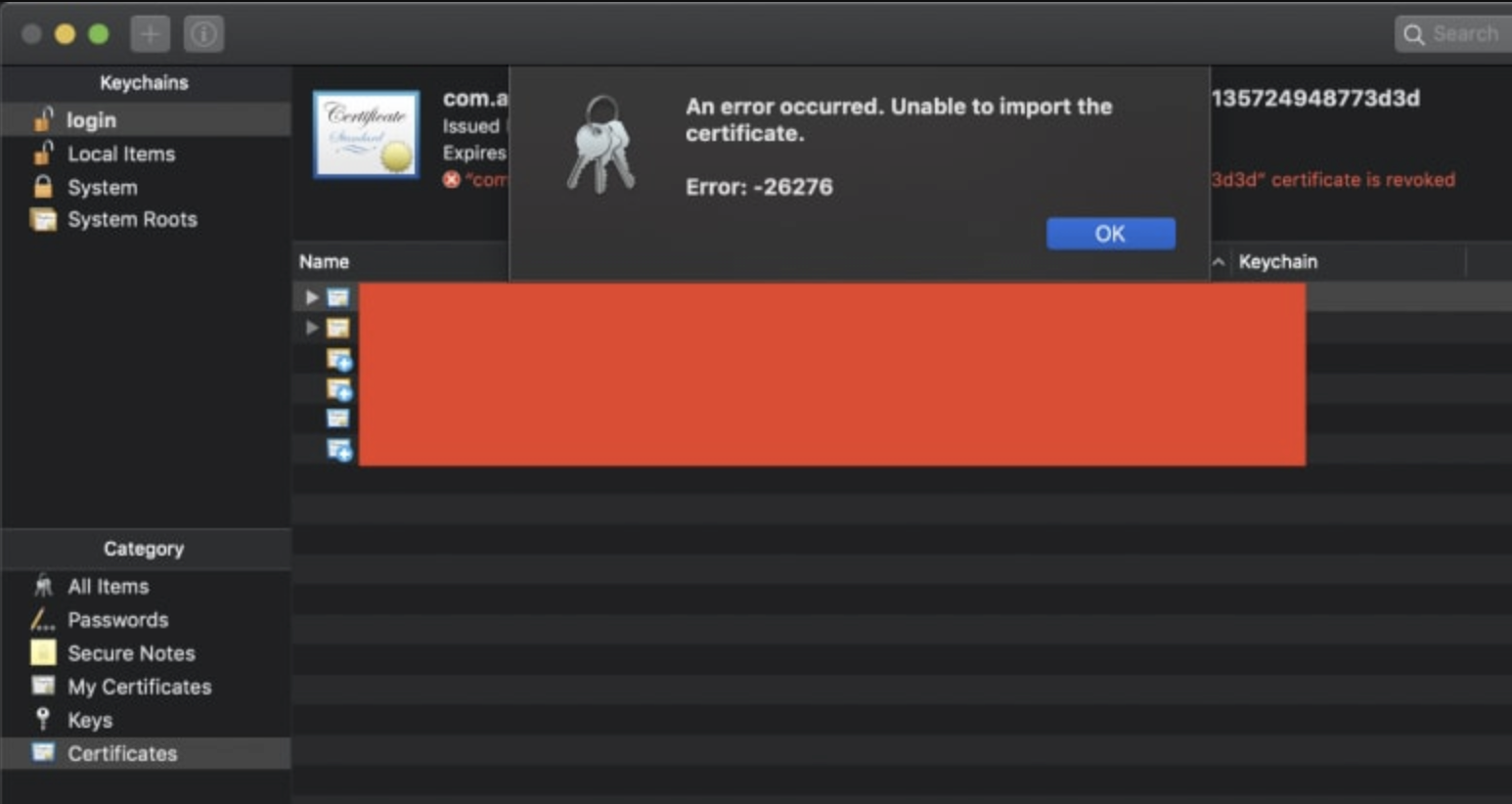
Task: Click the locked padlock icon beside System
Action: pyautogui.click(x=42, y=186)
